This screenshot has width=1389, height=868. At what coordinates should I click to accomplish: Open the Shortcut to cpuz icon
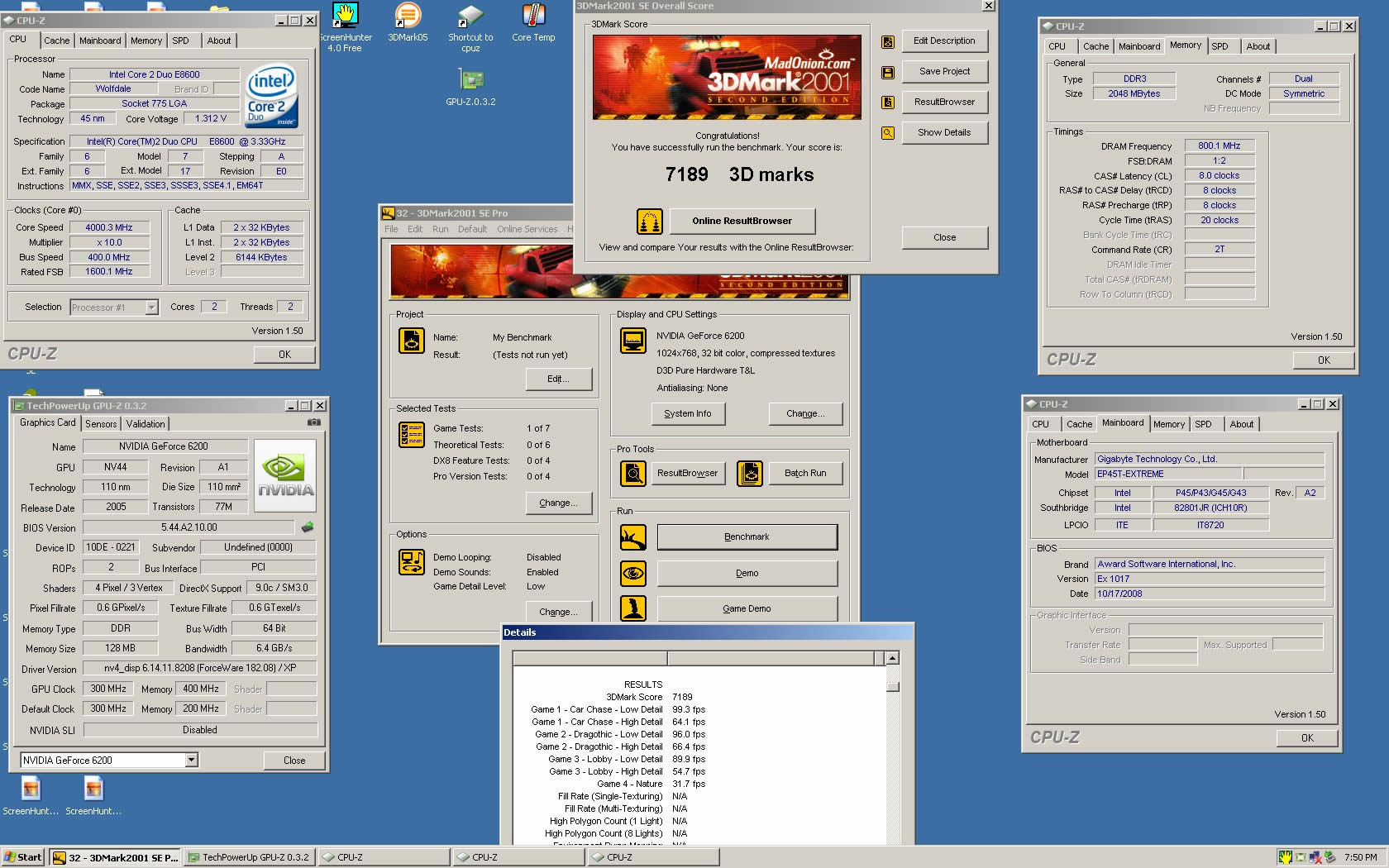(470, 28)
